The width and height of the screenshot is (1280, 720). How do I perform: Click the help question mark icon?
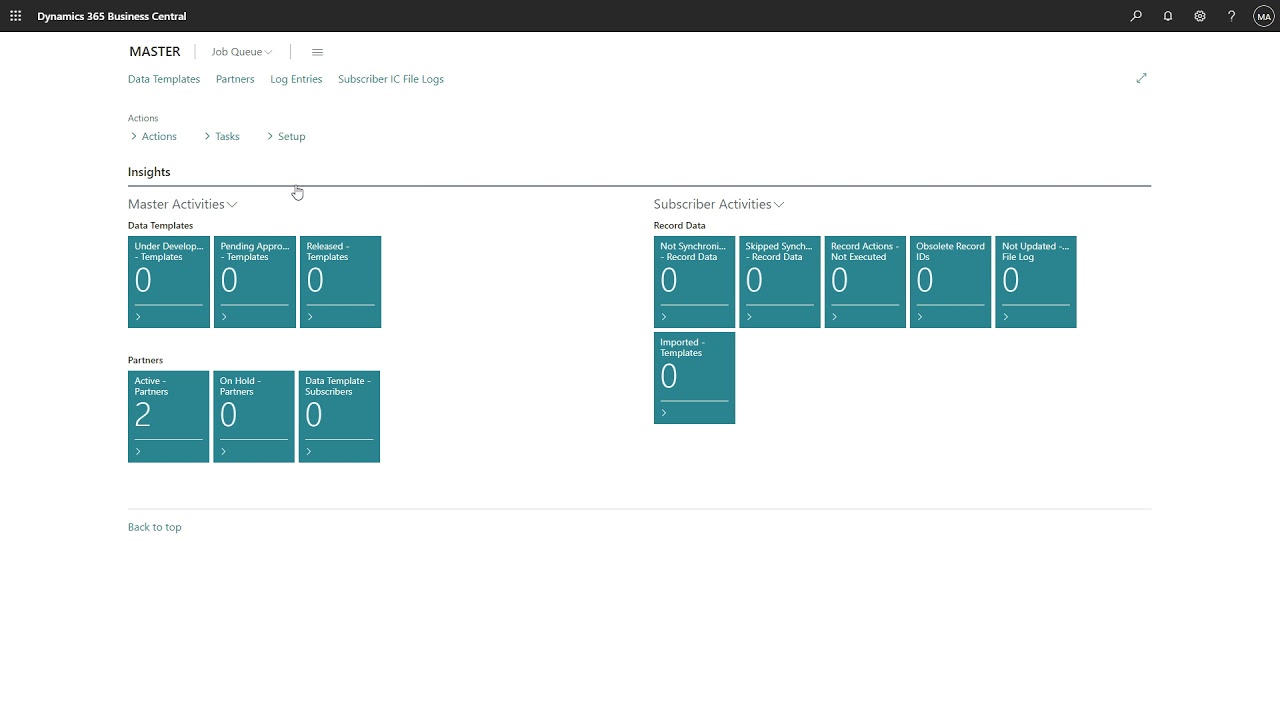(x=1232, y=16)
